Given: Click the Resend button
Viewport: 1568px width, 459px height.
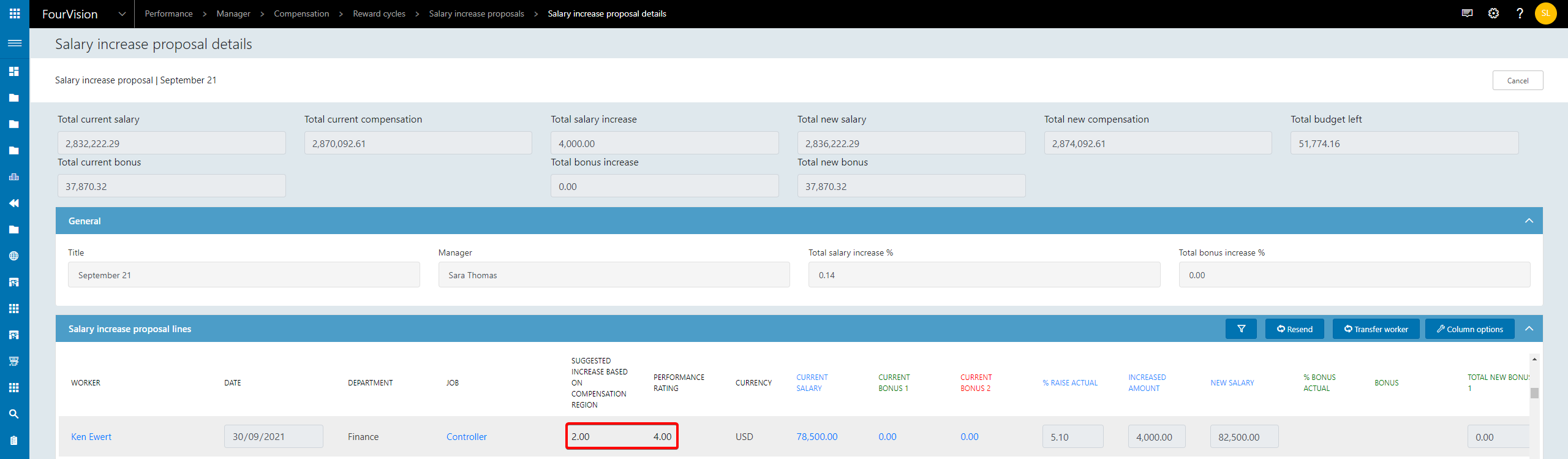Looking at the screenshot, I should (1295, 329).
